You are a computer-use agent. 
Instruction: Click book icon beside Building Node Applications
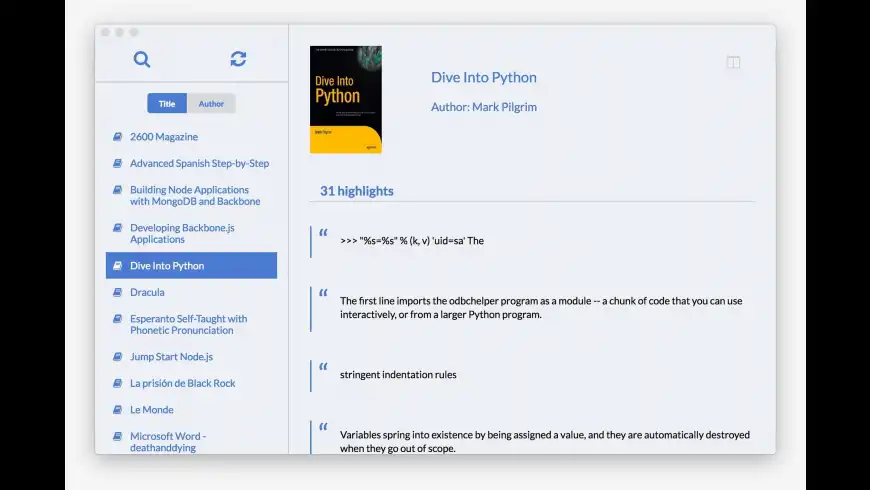pyautogui.click(x=117, y=190)
